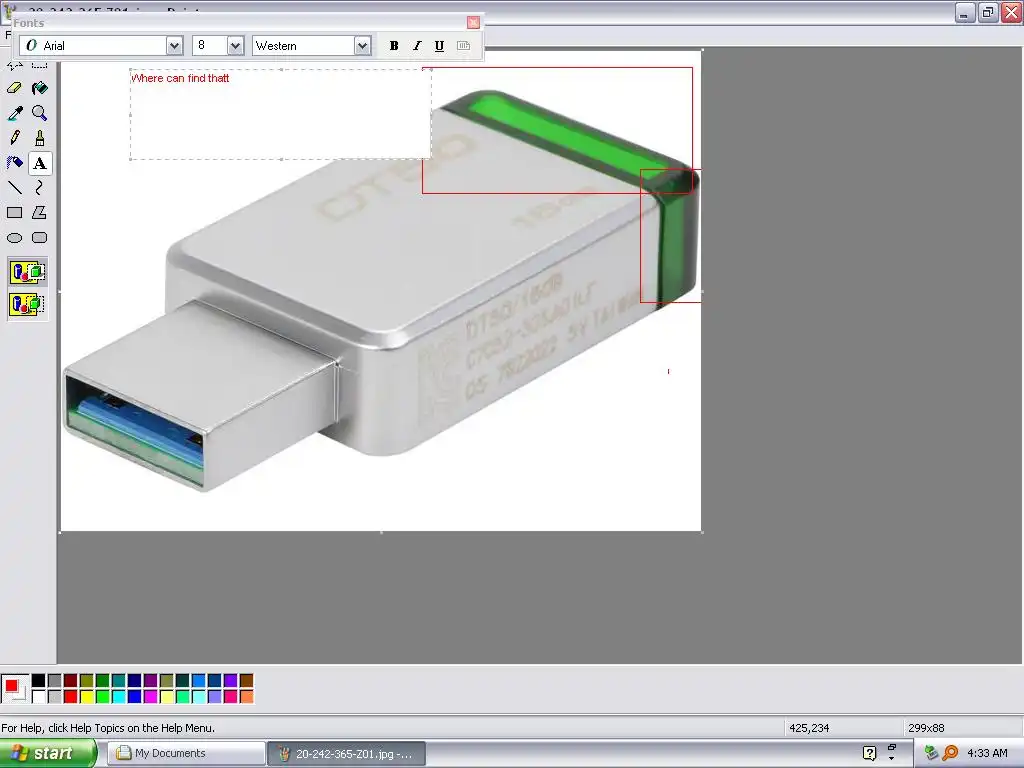Toggle bold formatting in Fonts toolbar
The height and width of the screenshot is (768, 1024).
394,46
